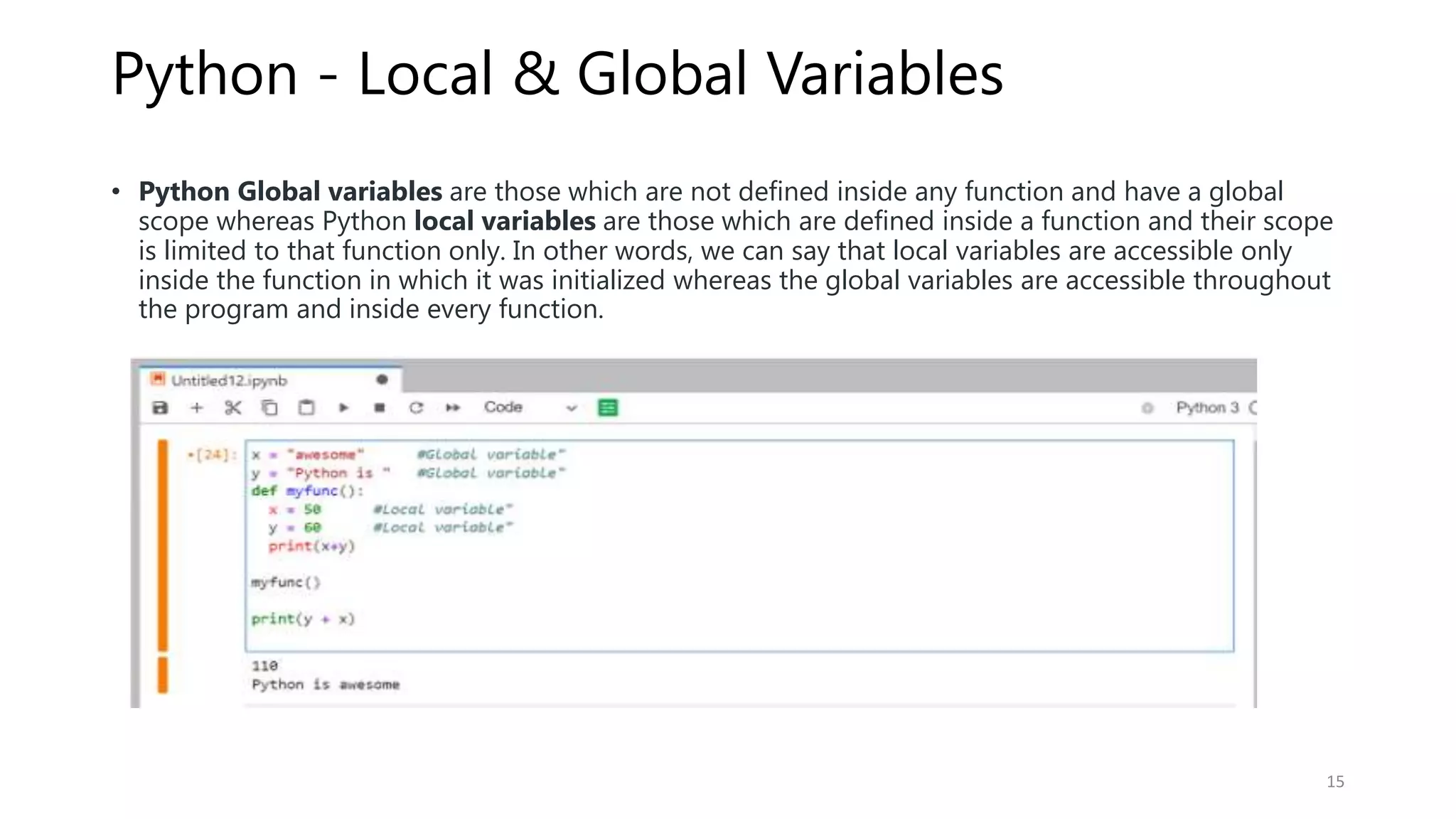Cut the selected cell with the scissors icon
The width and height of the screenshot is (1456, 819).
pyautogui.click(x=233, y=407)
